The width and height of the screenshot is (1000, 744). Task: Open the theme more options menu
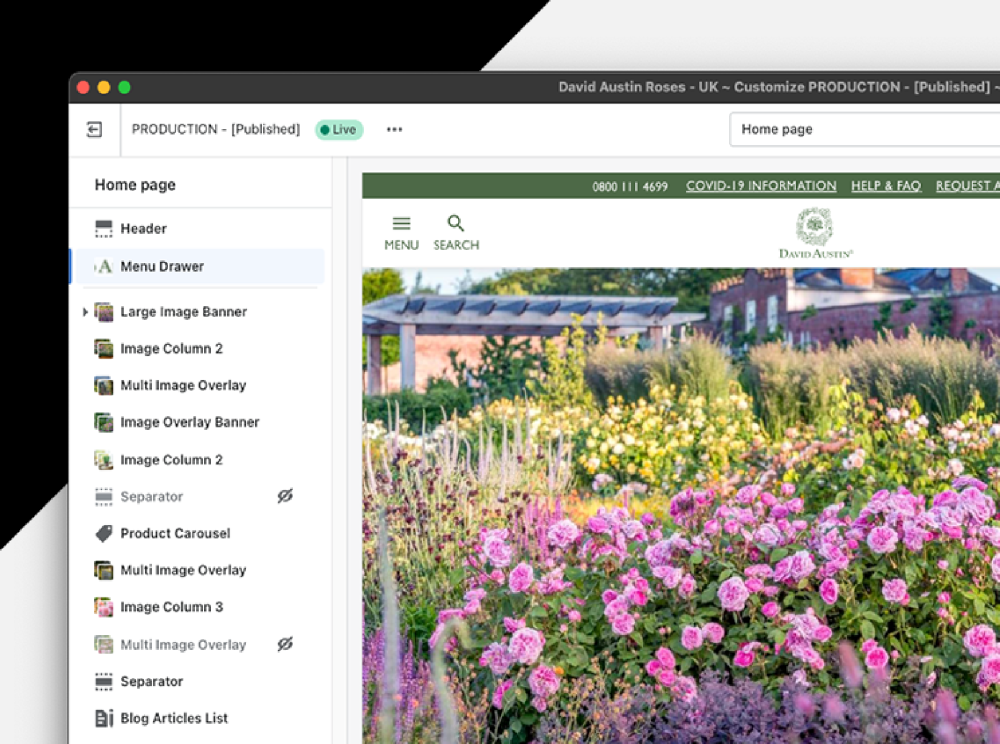pos(393,129)
